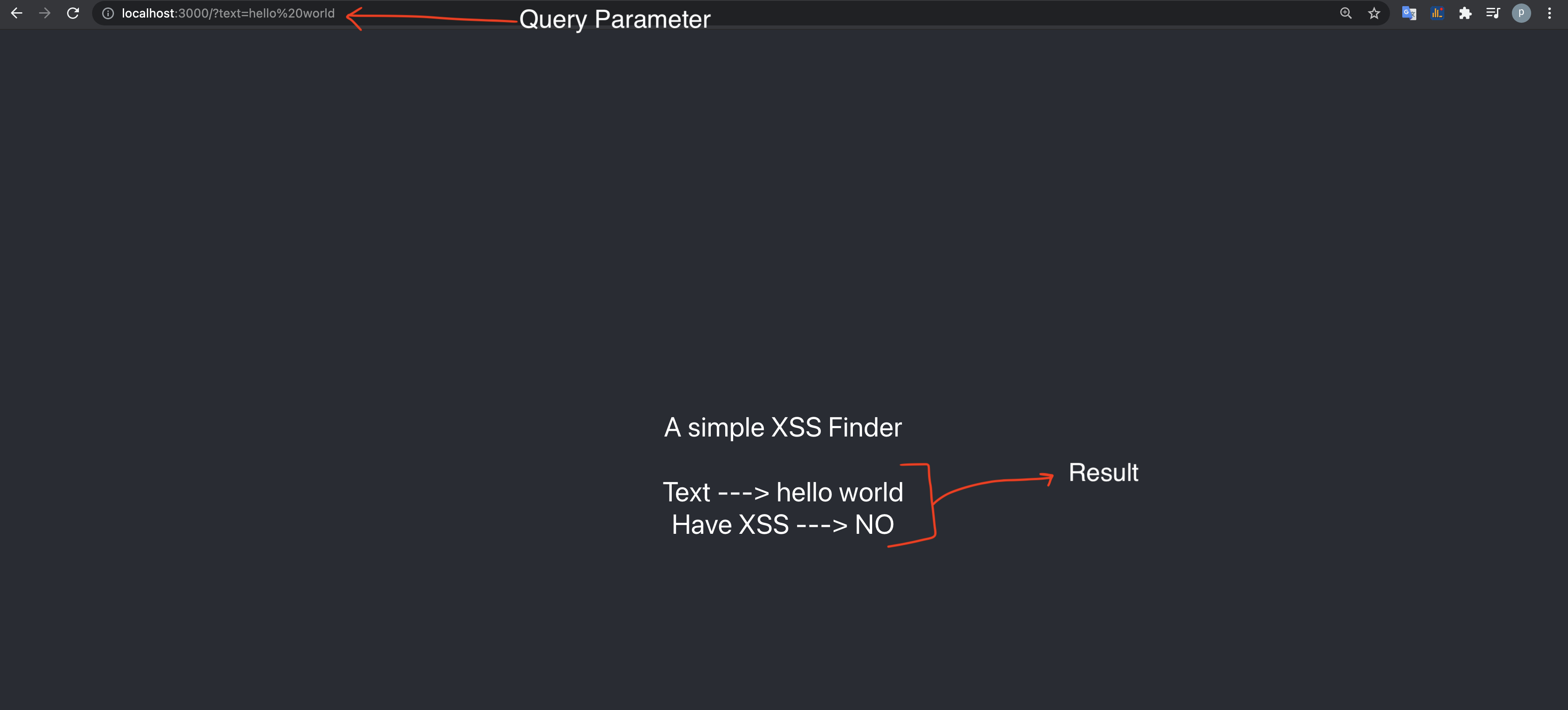Click the address bar URL text
Screen dimensions: 1568x710
(228, 14)
